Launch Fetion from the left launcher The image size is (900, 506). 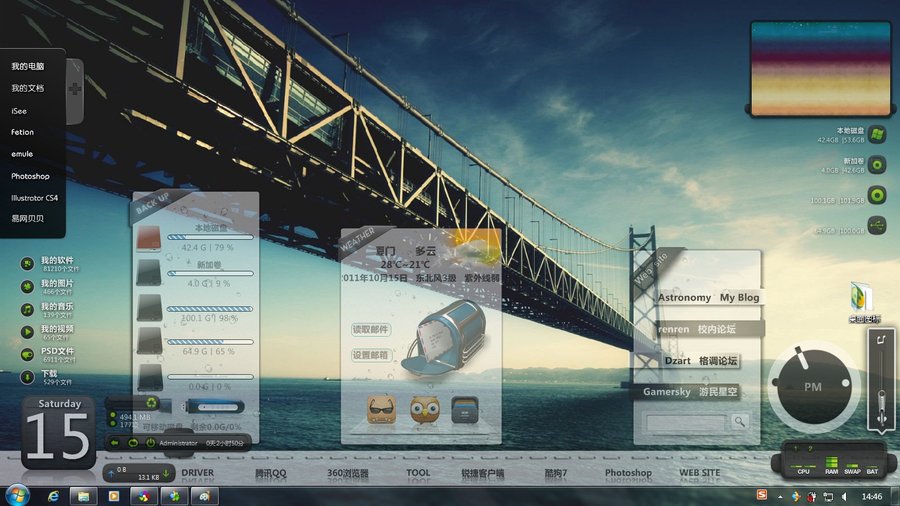[22, 132]
